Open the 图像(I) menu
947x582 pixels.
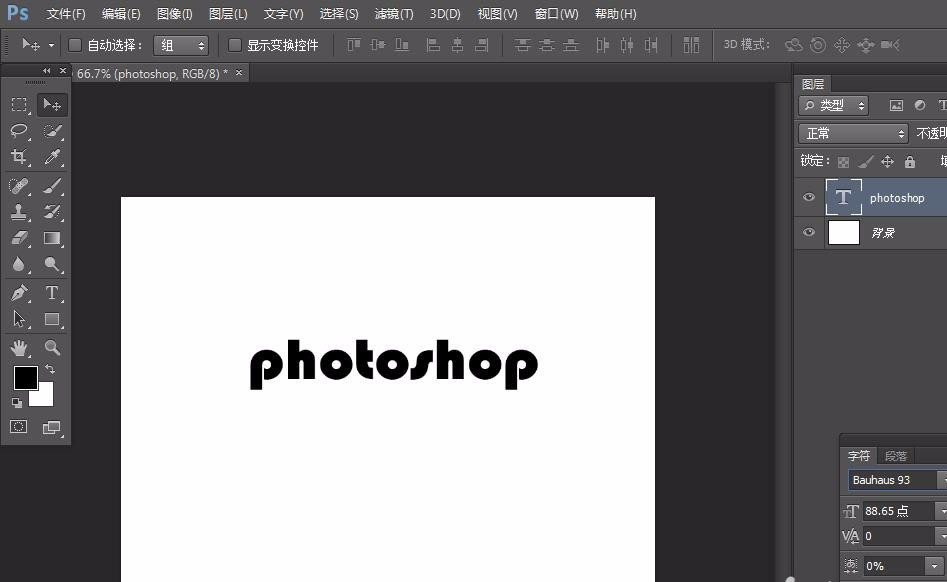pos(175,14)
